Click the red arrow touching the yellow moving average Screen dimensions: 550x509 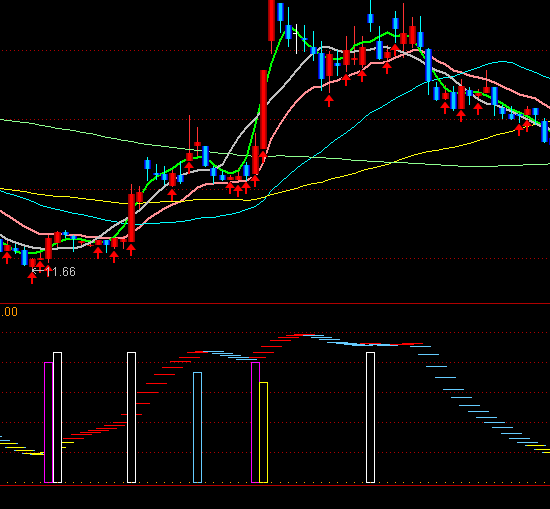(519, 130)
